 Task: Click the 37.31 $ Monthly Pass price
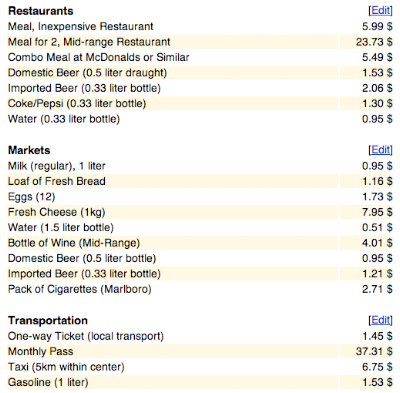tap(374, 351)
